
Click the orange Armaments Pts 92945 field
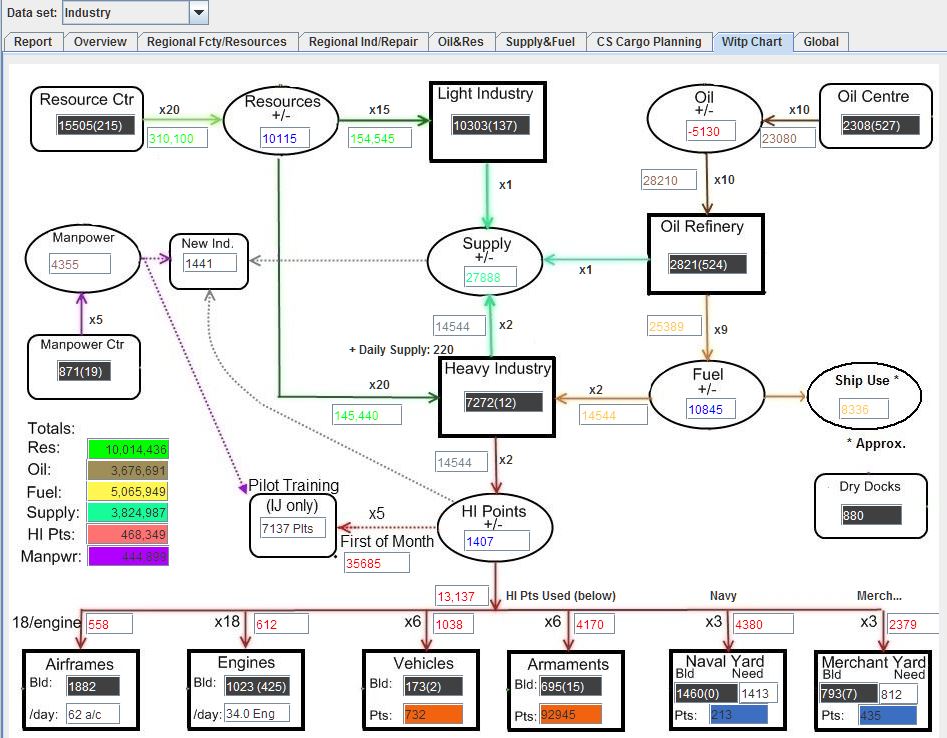570,714
